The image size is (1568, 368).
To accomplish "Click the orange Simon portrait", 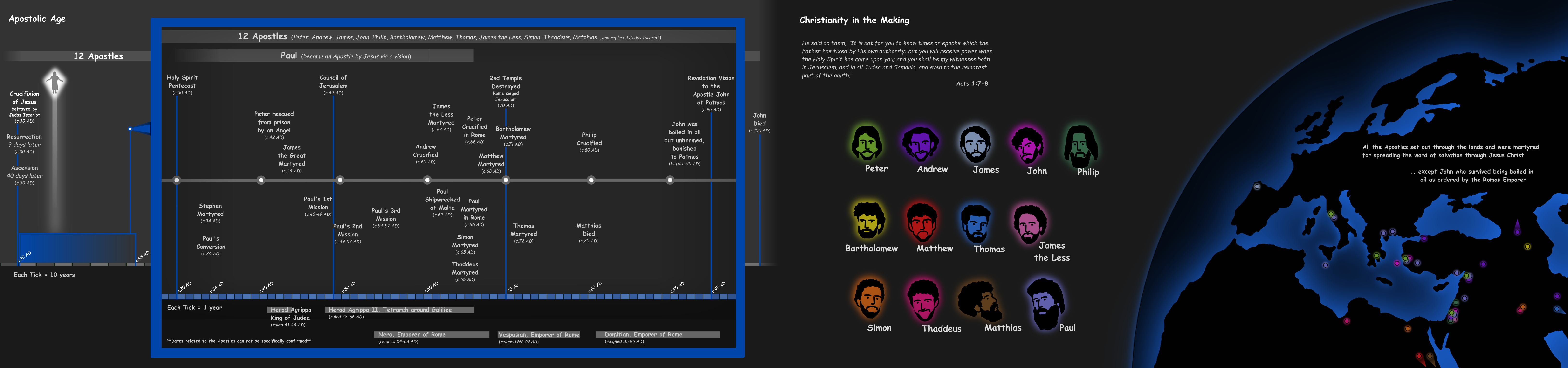I will 869,299.
